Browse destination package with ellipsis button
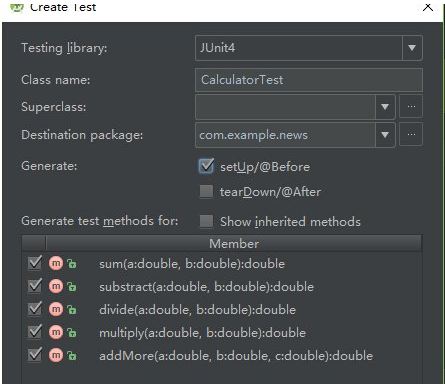445x384 pixels. pyautogui.click(x=411, y=135)
